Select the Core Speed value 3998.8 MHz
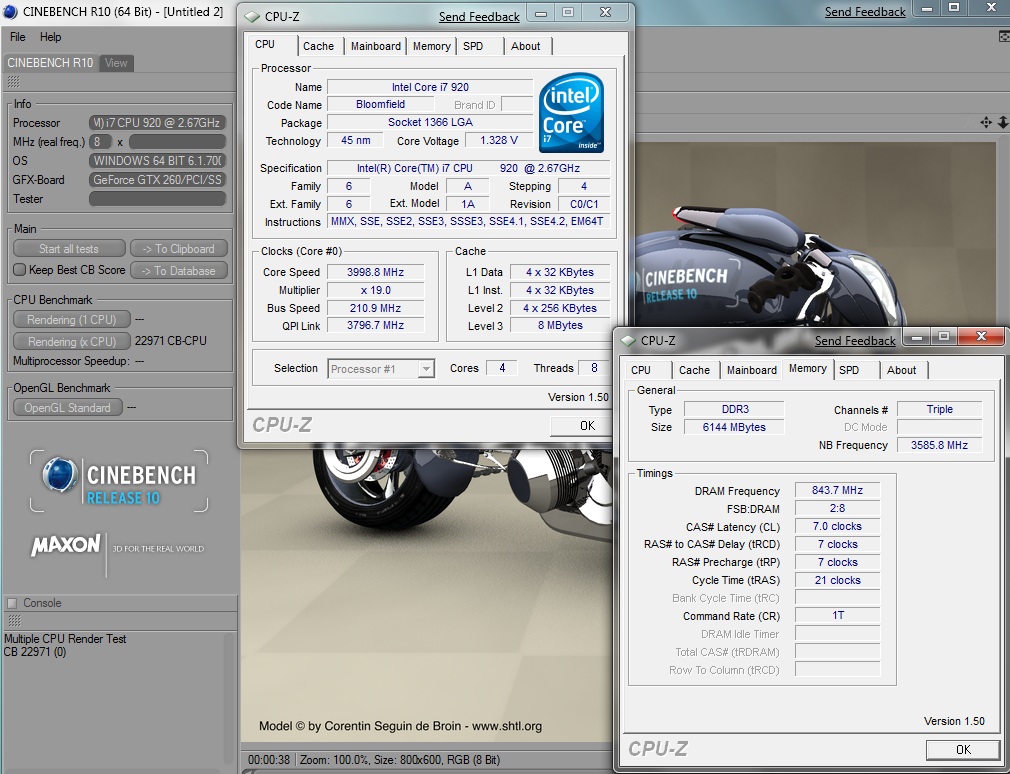 tap(376, 272)
